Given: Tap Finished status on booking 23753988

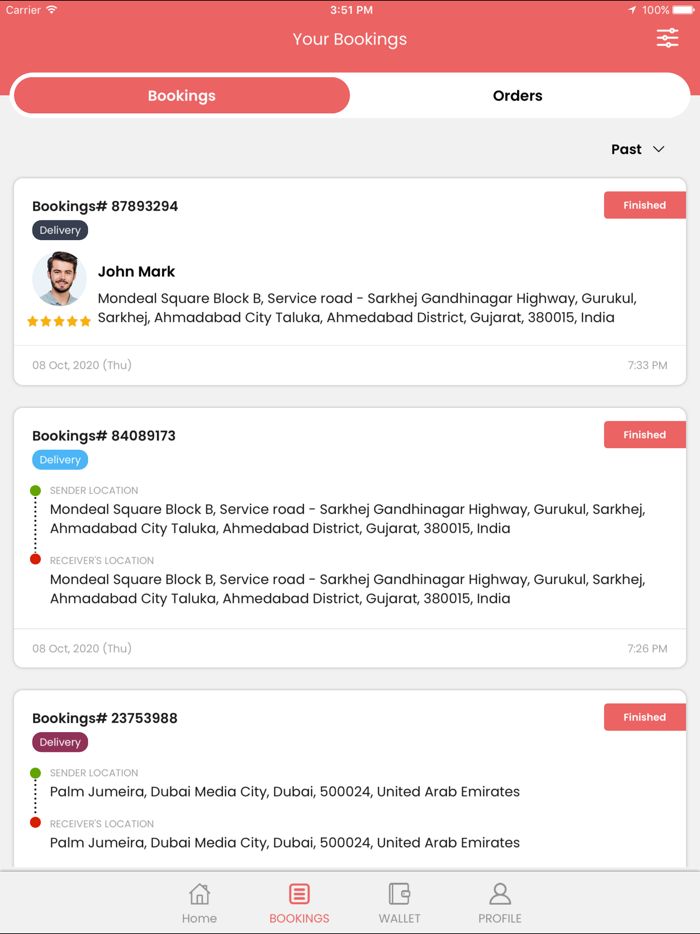Looking at the screenshot, I should [x=644, y=717].
